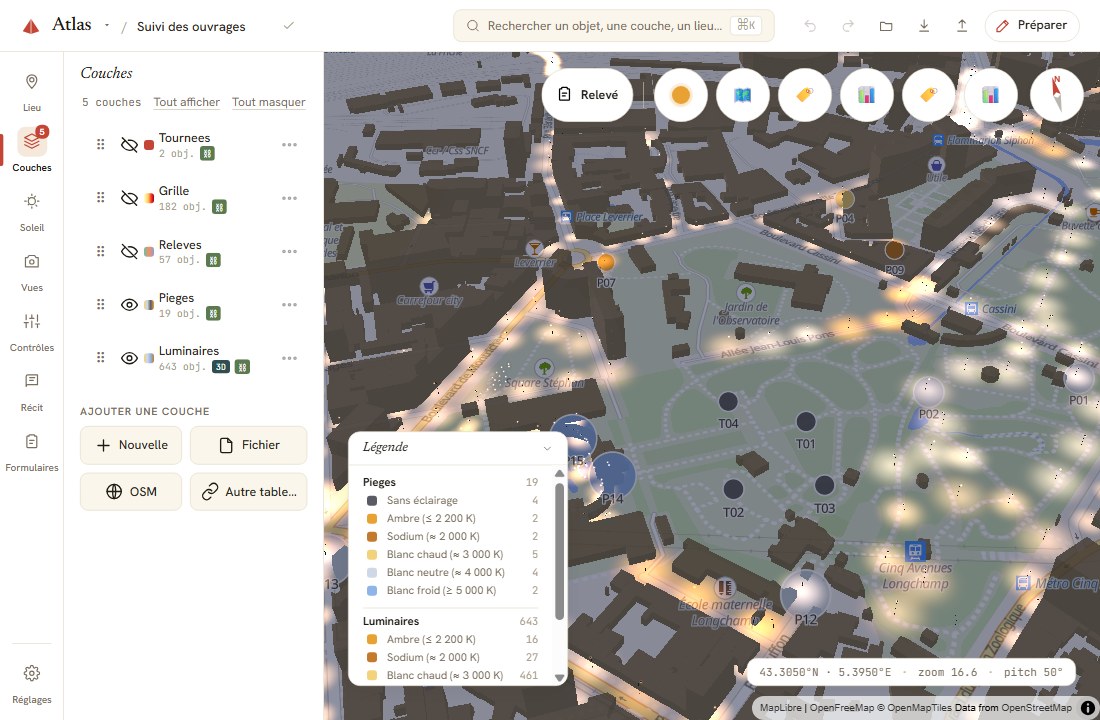
Task: Reset north with the compass button
Action: [1057, 95]
